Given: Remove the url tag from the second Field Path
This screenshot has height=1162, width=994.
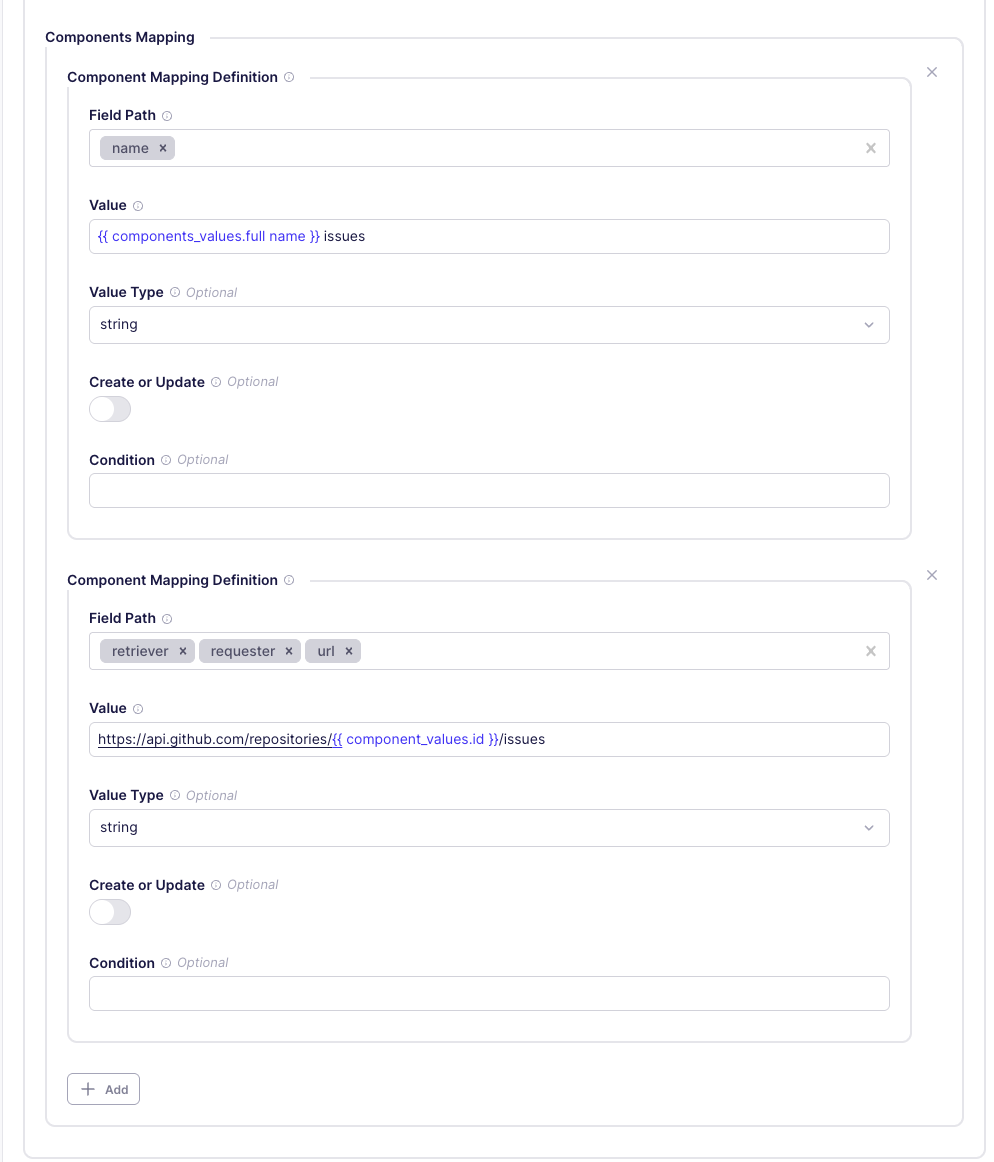Looking at the screenshot, I should point(349,651).
